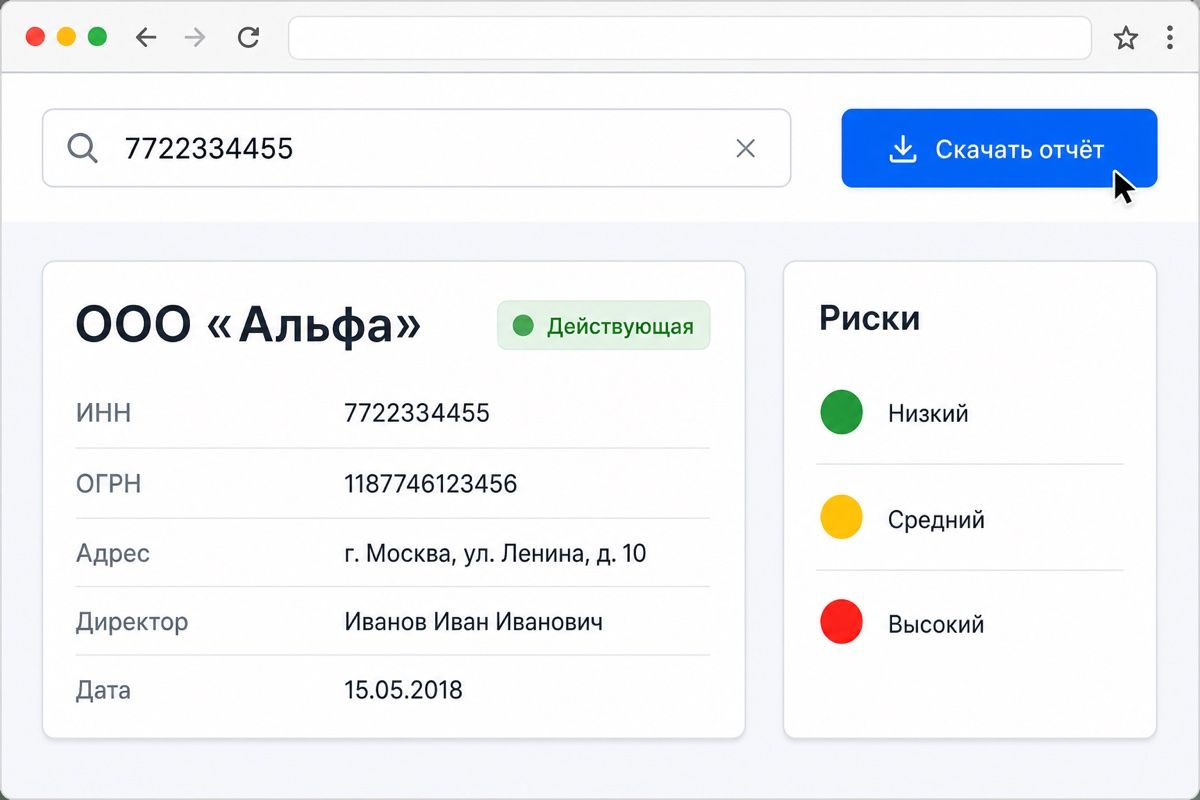
Task: Click the address г. Москва, ул. Ленина
Action: (x=496, y=553)
